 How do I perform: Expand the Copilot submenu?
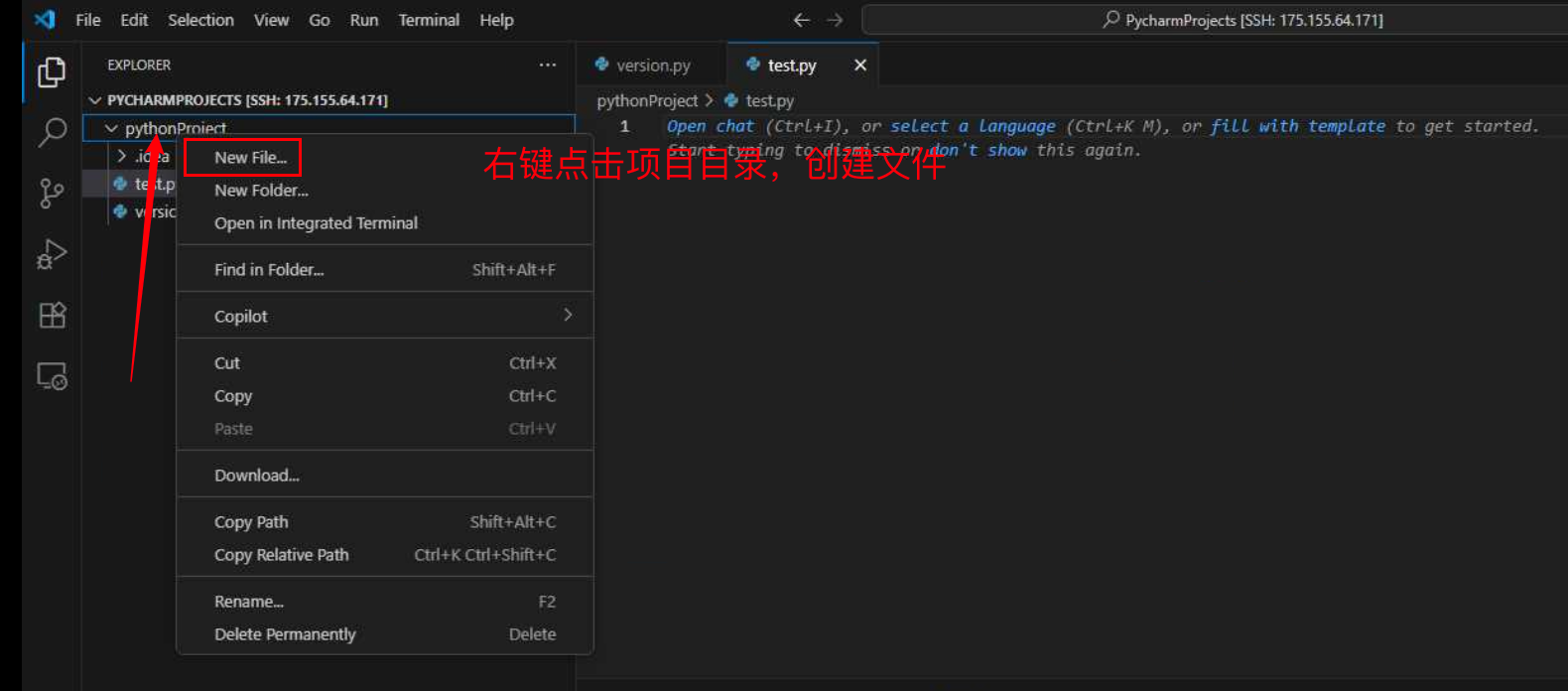[x=384, y=316]
